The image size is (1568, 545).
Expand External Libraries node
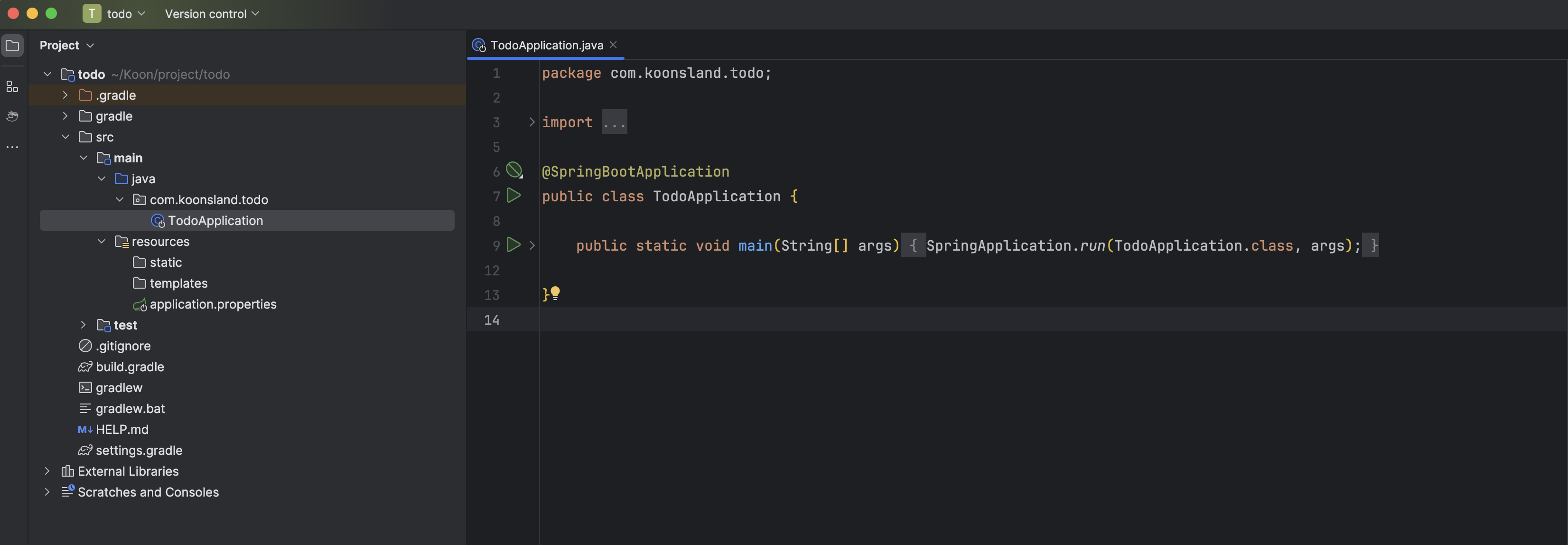pyautogui.click(x=47, y=471)
